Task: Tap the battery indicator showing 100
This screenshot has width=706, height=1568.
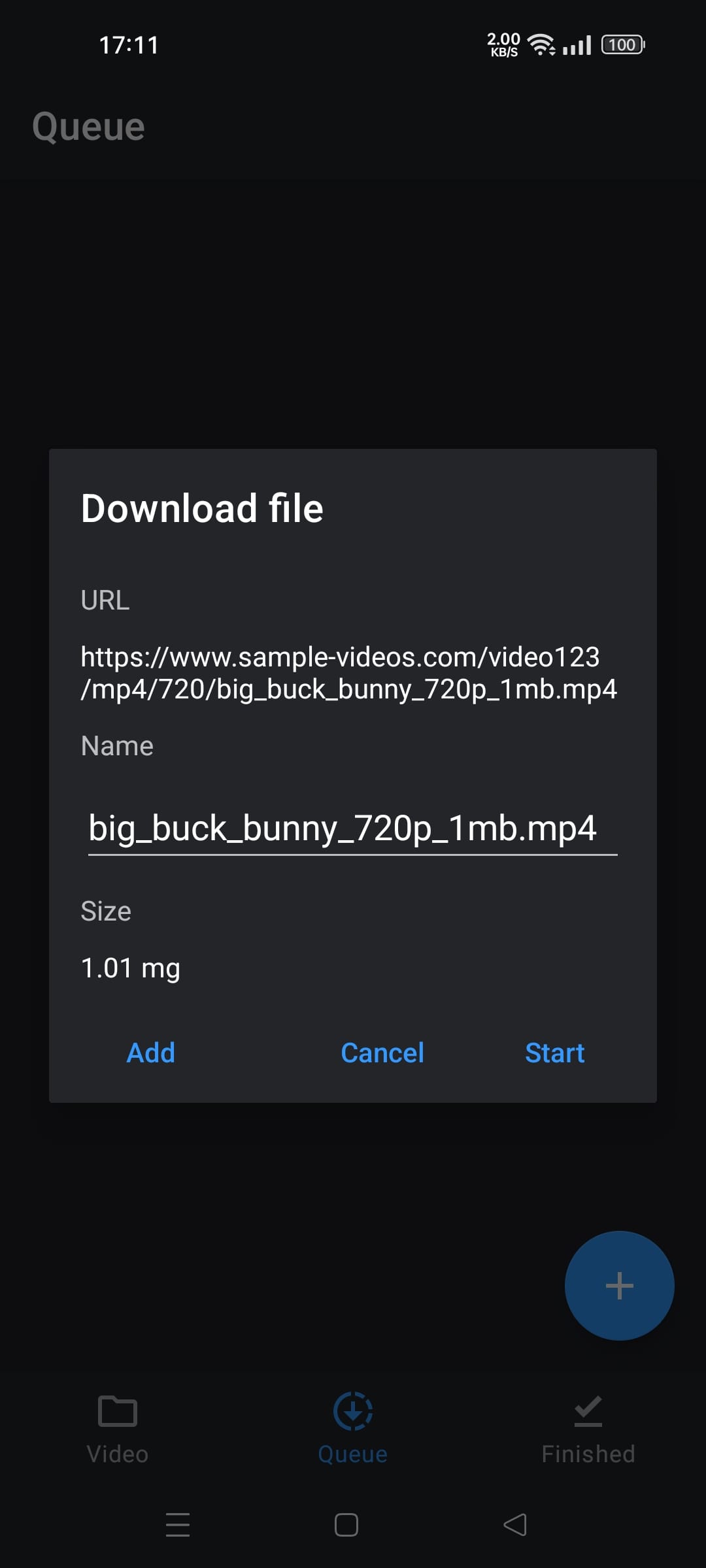Action: coord(621,44)
